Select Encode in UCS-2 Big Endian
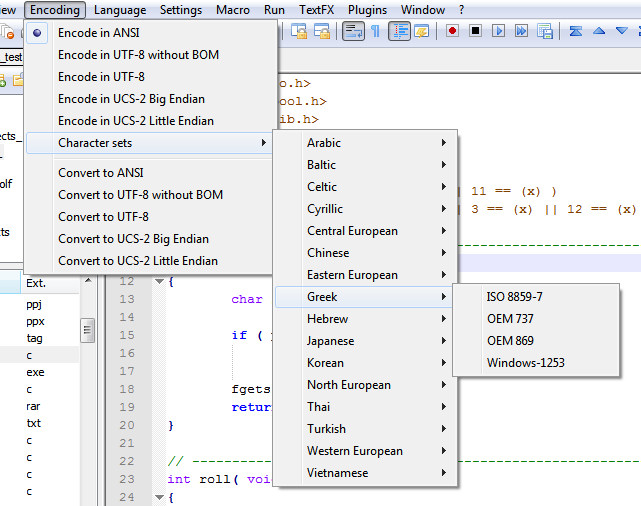The image size is (641, 506). point(150,99)
